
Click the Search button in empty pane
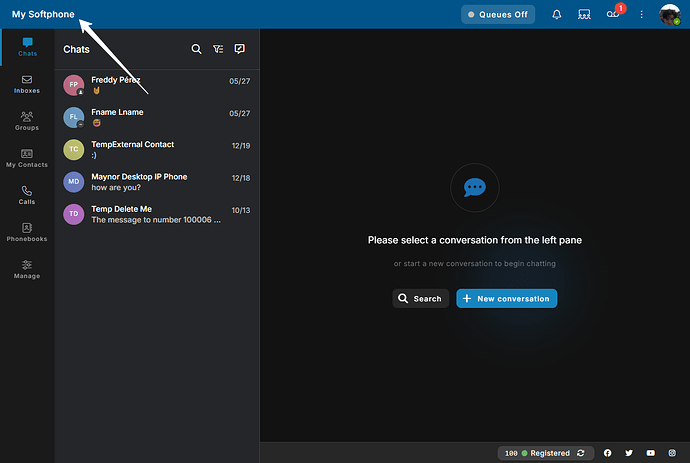click(420, 298)
